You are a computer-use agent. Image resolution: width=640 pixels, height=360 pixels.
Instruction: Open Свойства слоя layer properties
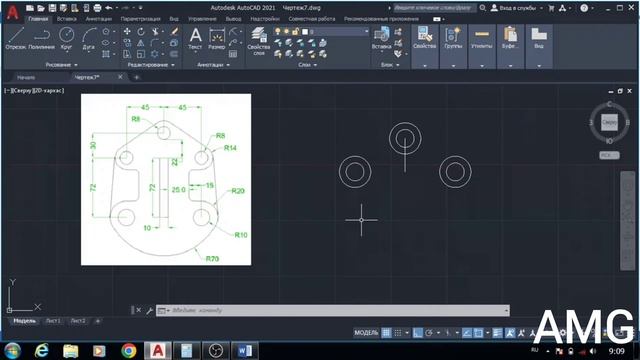coord(259,40)
